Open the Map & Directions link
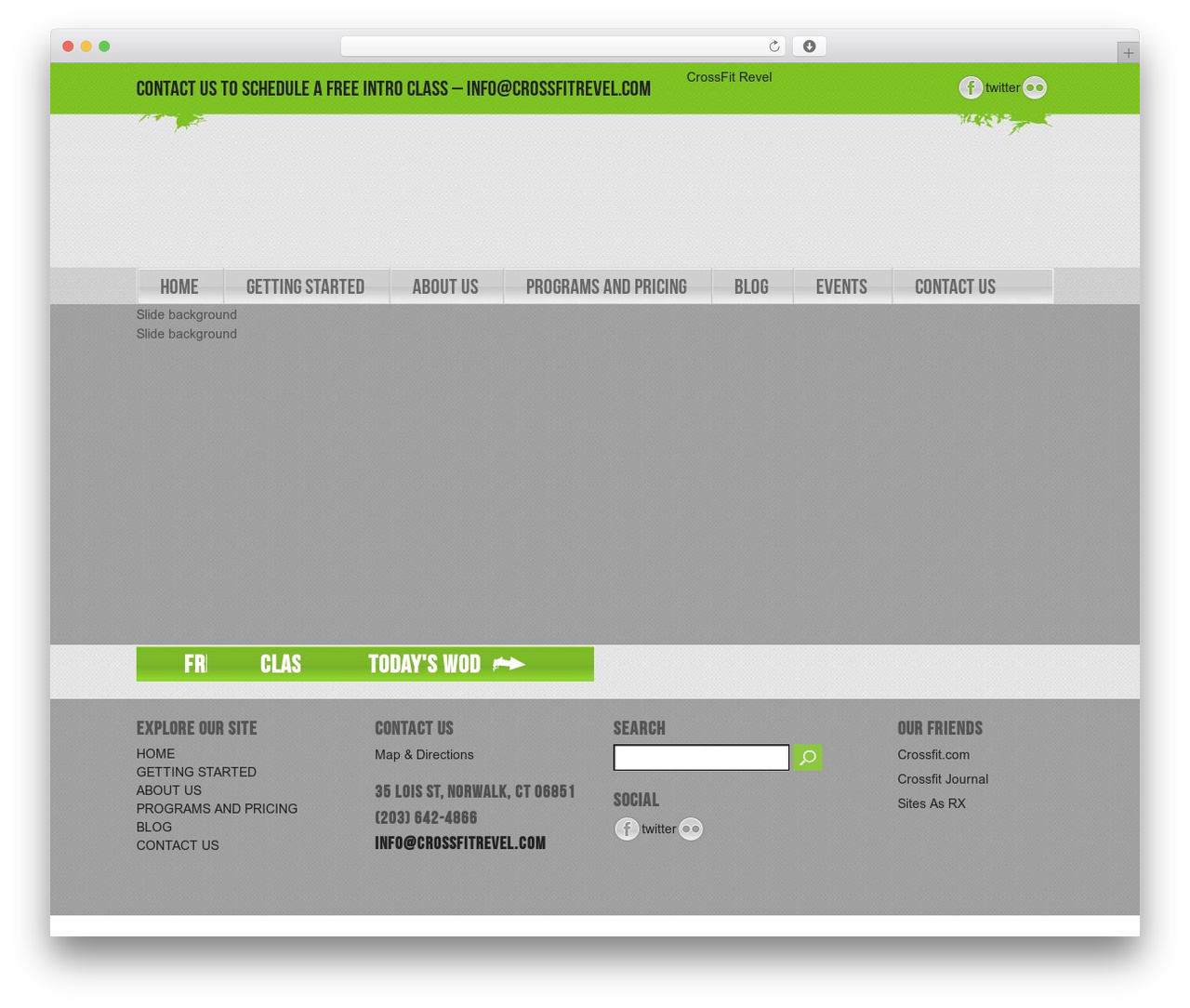Screen dimensions: 1190x1008 424,754
